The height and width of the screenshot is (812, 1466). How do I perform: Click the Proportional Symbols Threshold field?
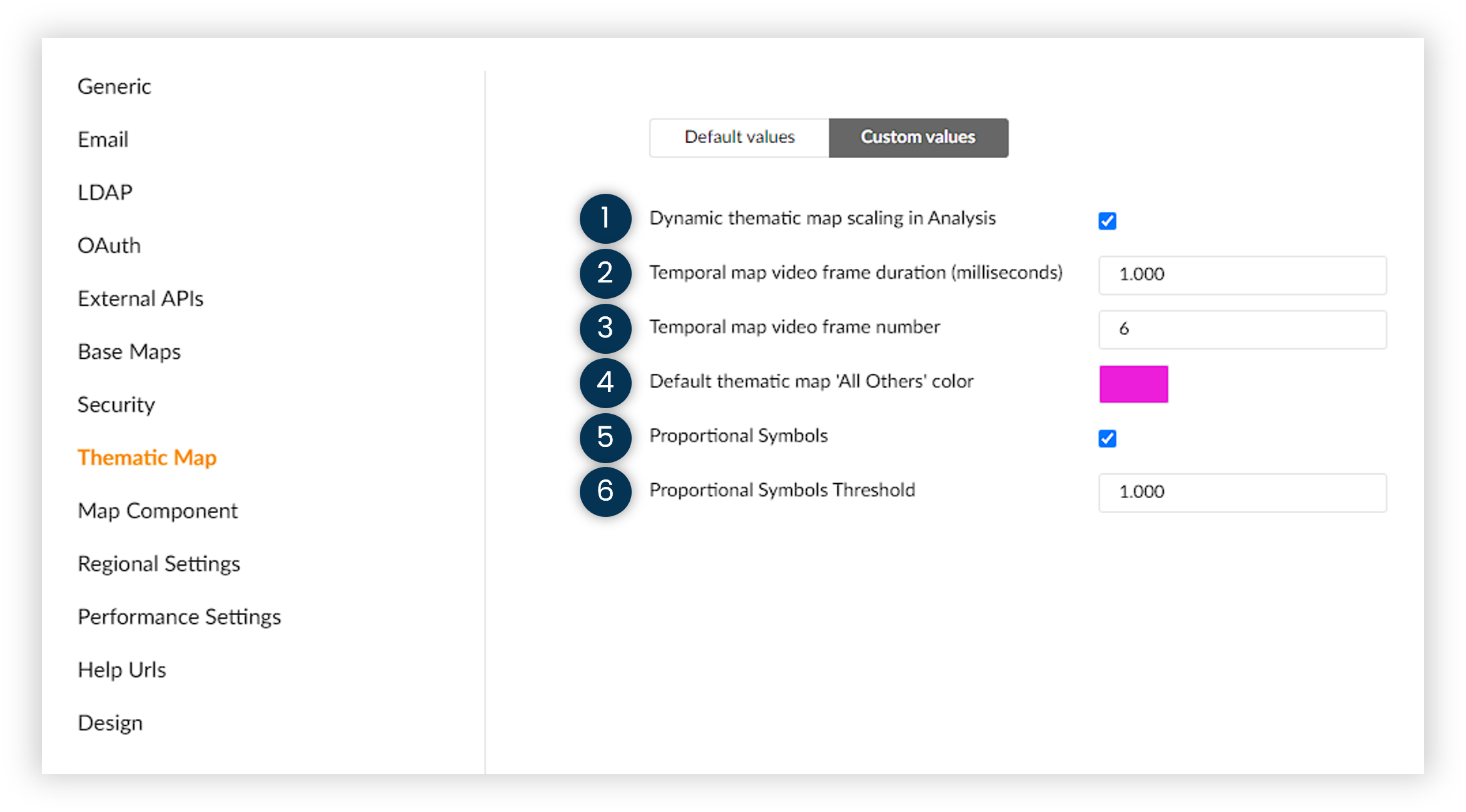pos(1241,493)
